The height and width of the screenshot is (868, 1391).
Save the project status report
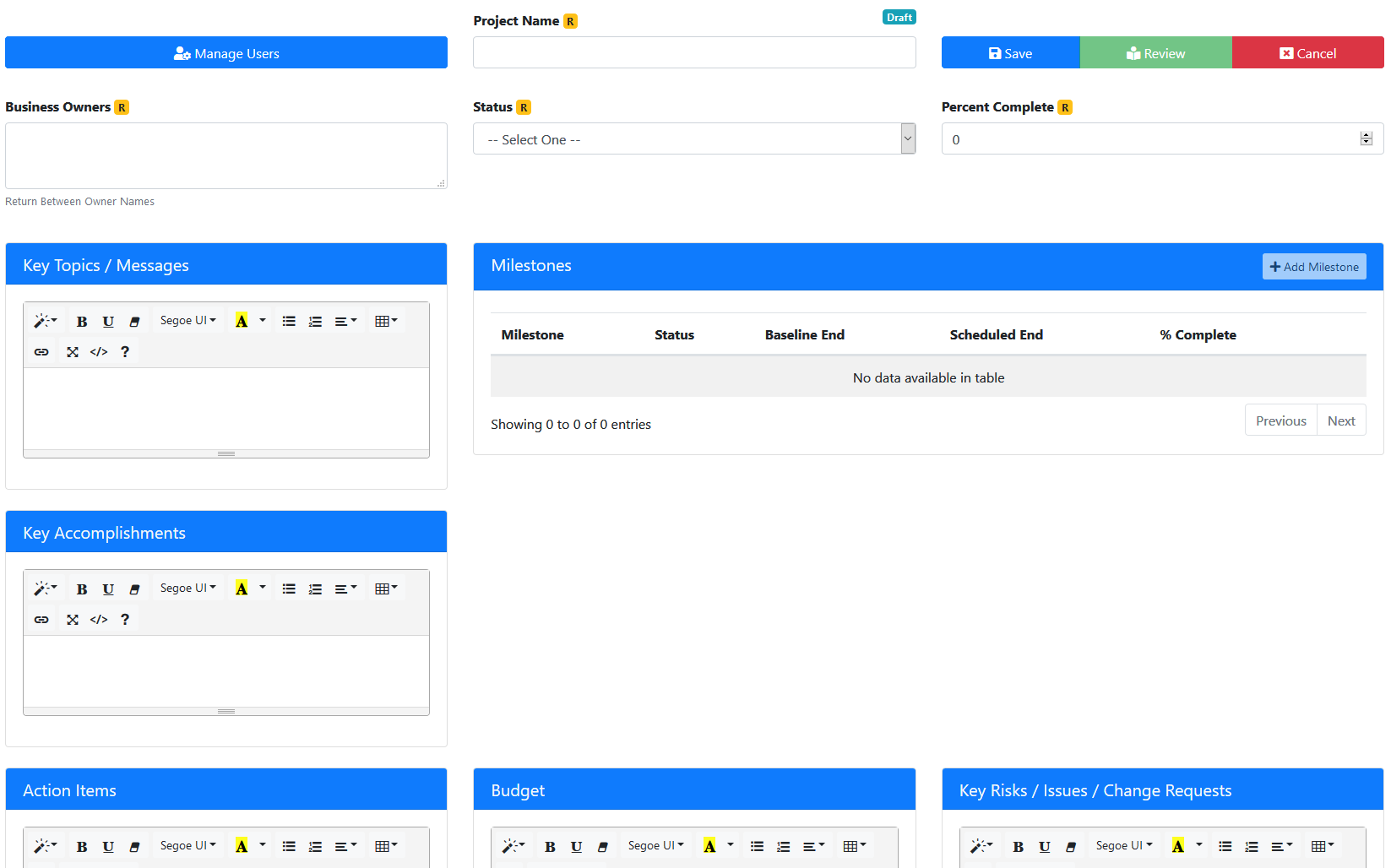[x=1011, y=52]
